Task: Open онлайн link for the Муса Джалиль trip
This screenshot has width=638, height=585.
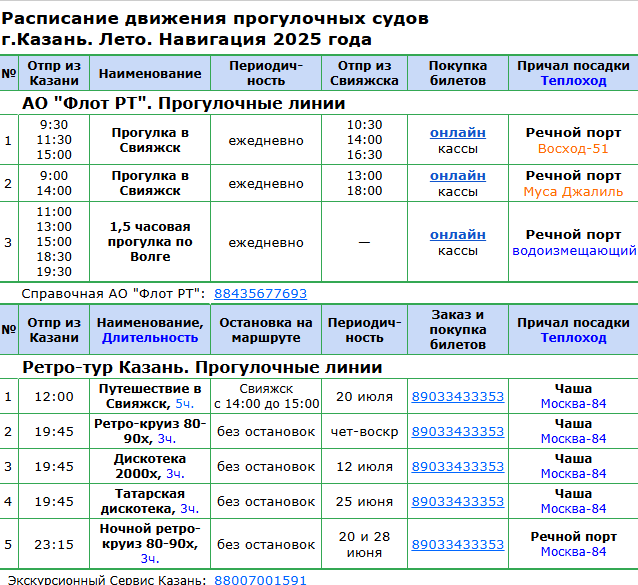Action: click(458, 176)
